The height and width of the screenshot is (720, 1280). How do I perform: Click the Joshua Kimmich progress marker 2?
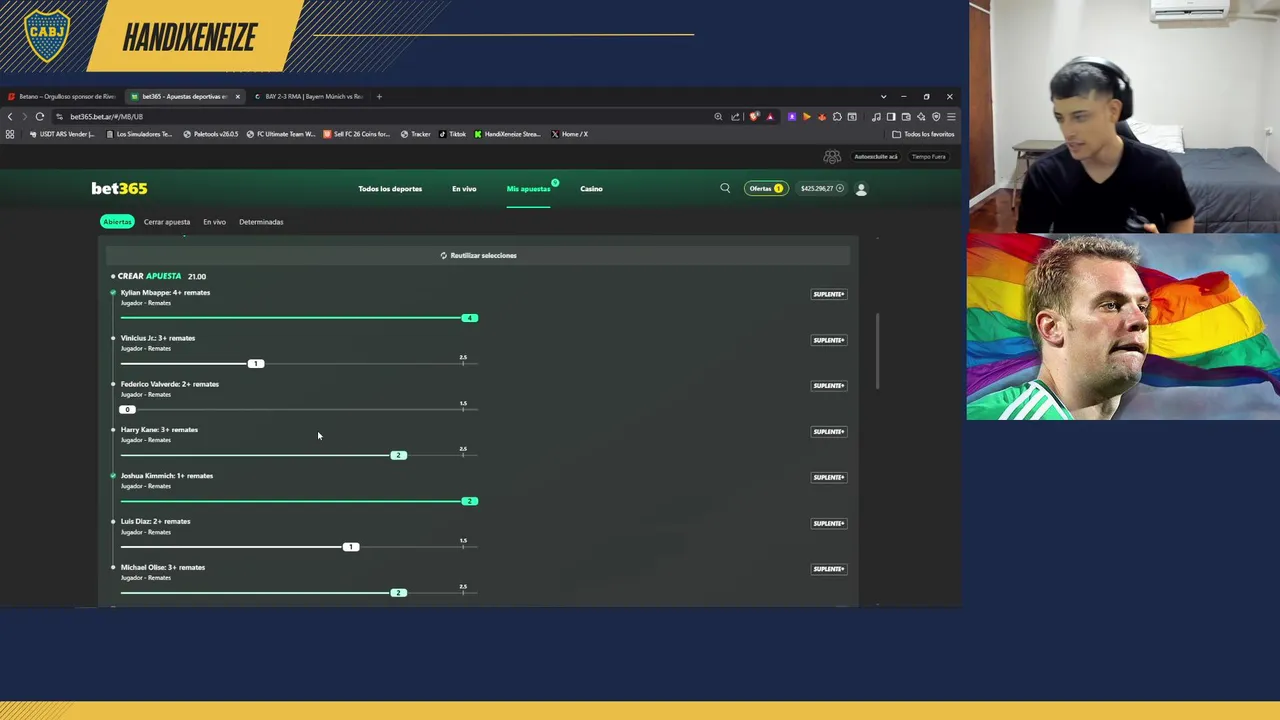(470, 501)
